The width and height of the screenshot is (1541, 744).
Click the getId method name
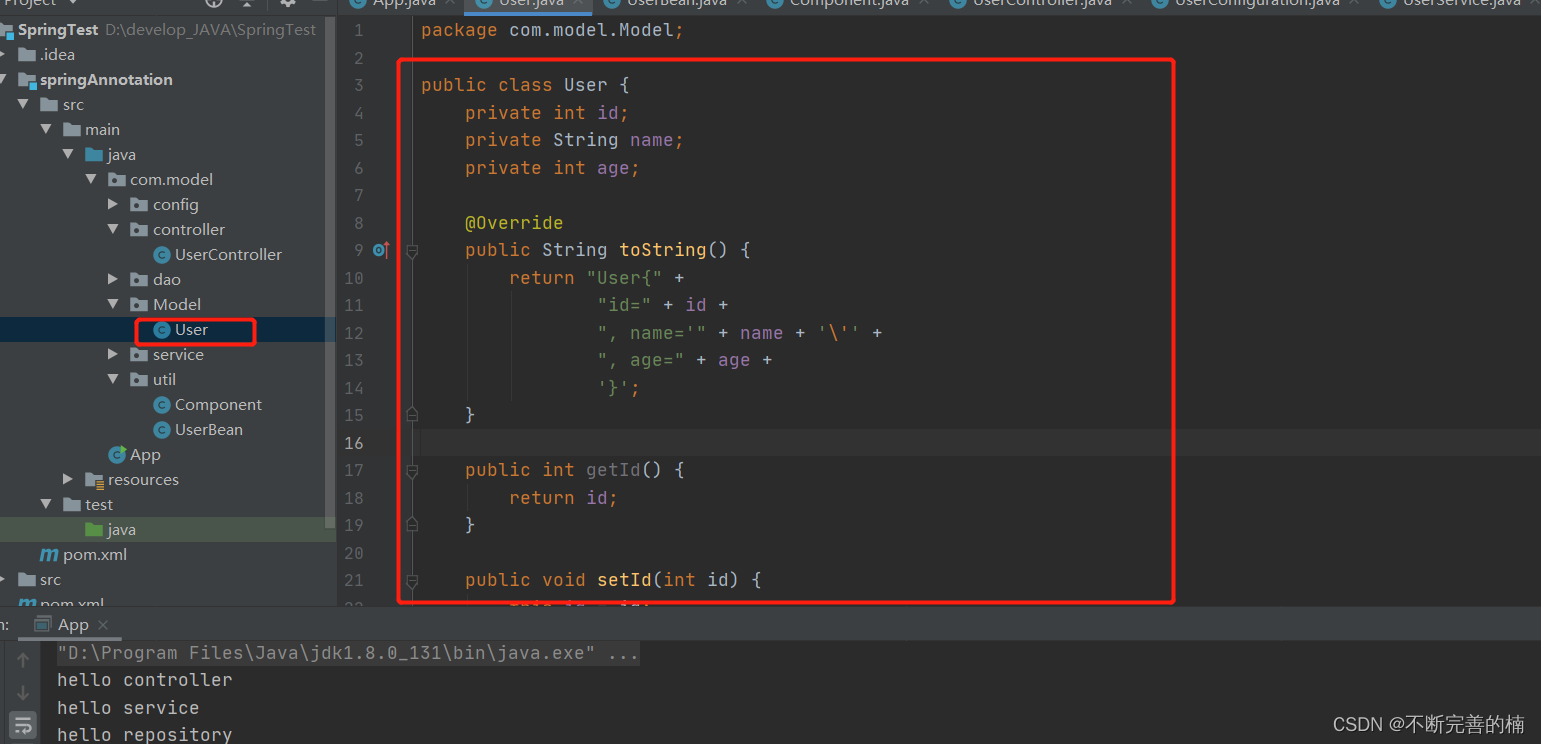613,470
